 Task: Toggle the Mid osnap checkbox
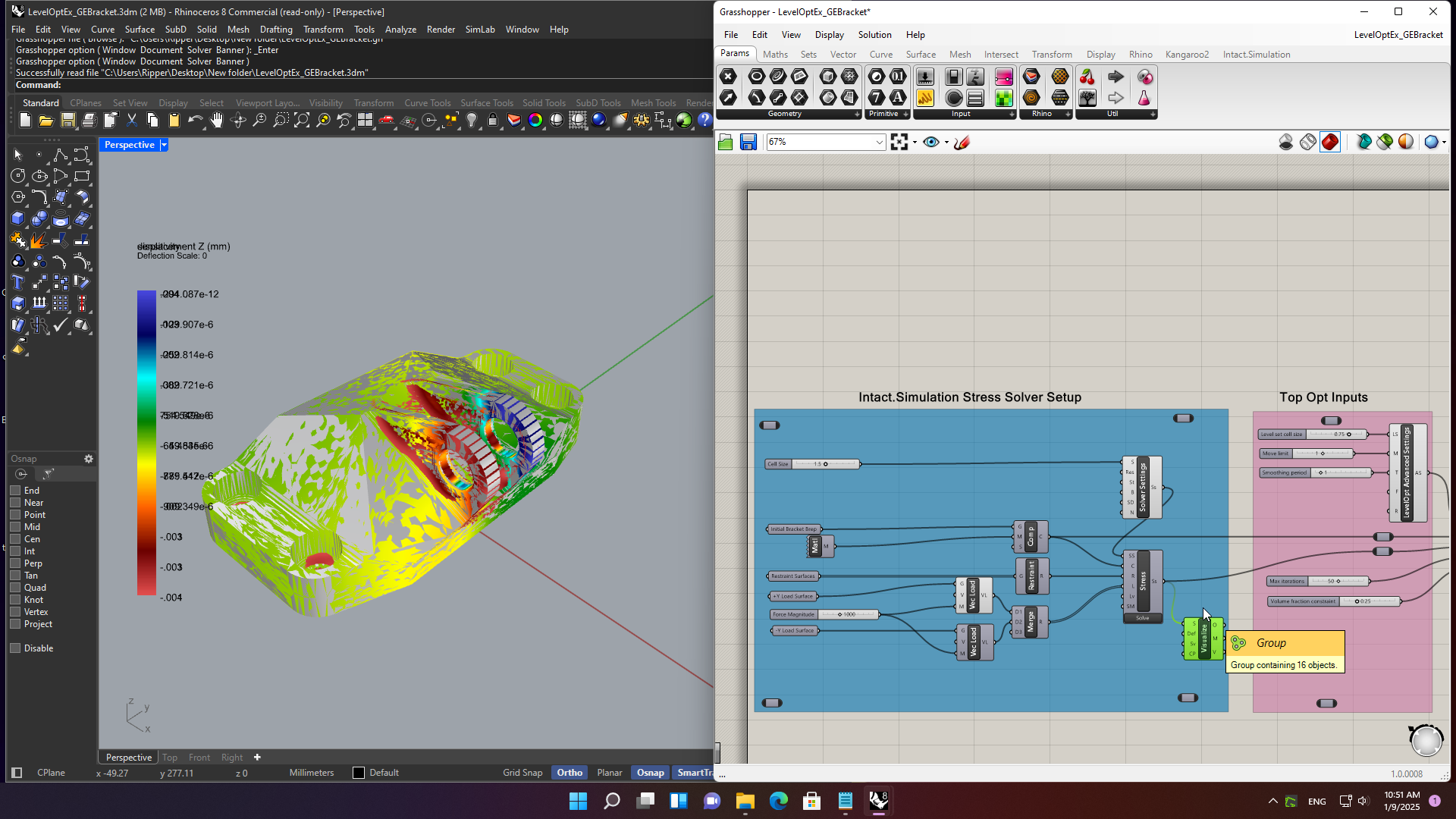[15, 527]
